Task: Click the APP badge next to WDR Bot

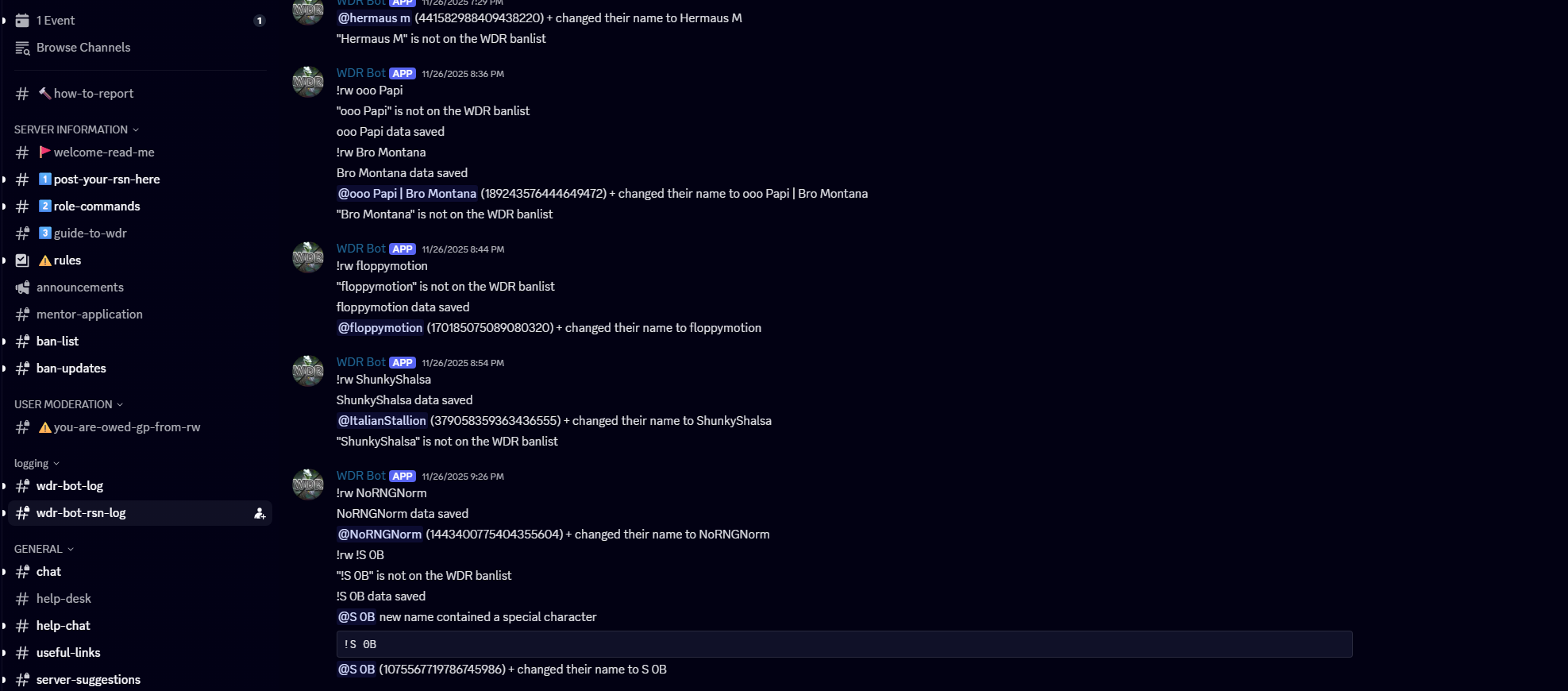Action: (403, 73)
